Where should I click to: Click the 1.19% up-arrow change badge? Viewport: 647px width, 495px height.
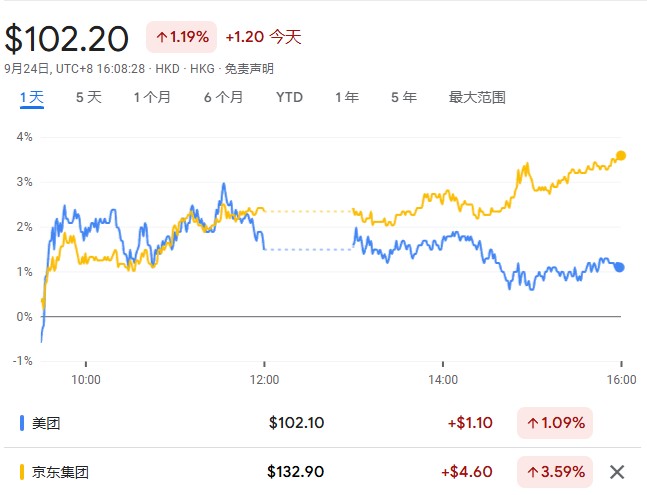pyautogui.click(x=181, y=38)
